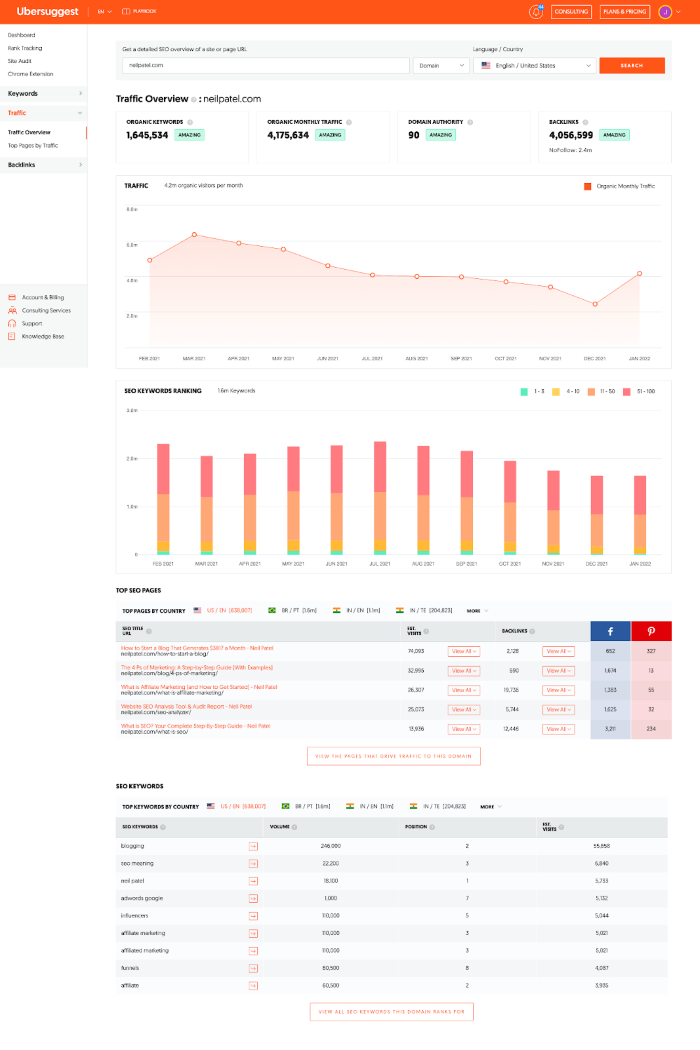Click the Consulting Services people icon
The image size is (700, 1050).
click(12, 311)
